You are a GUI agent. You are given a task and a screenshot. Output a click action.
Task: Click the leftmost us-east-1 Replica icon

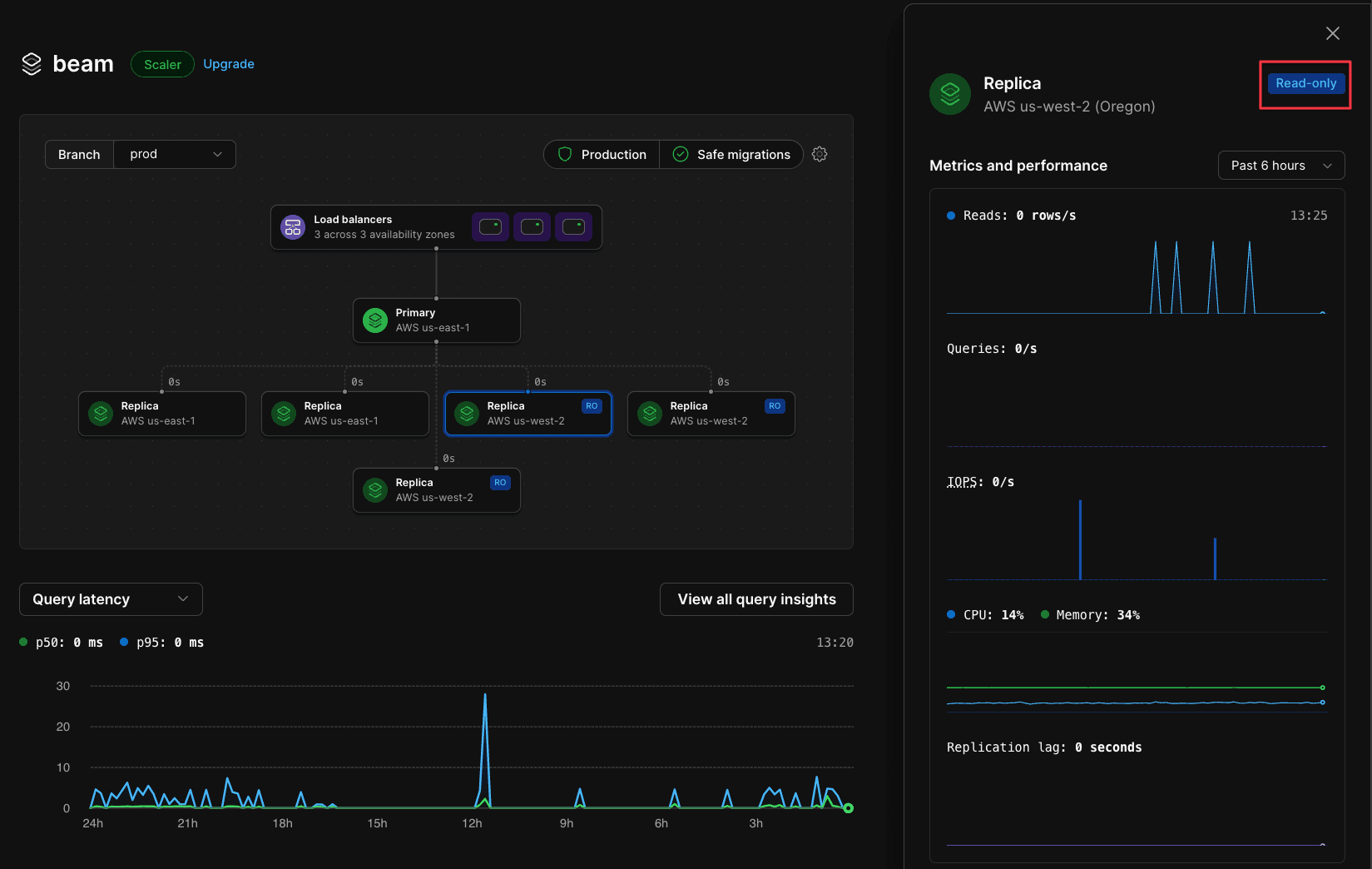coord(101,414)
